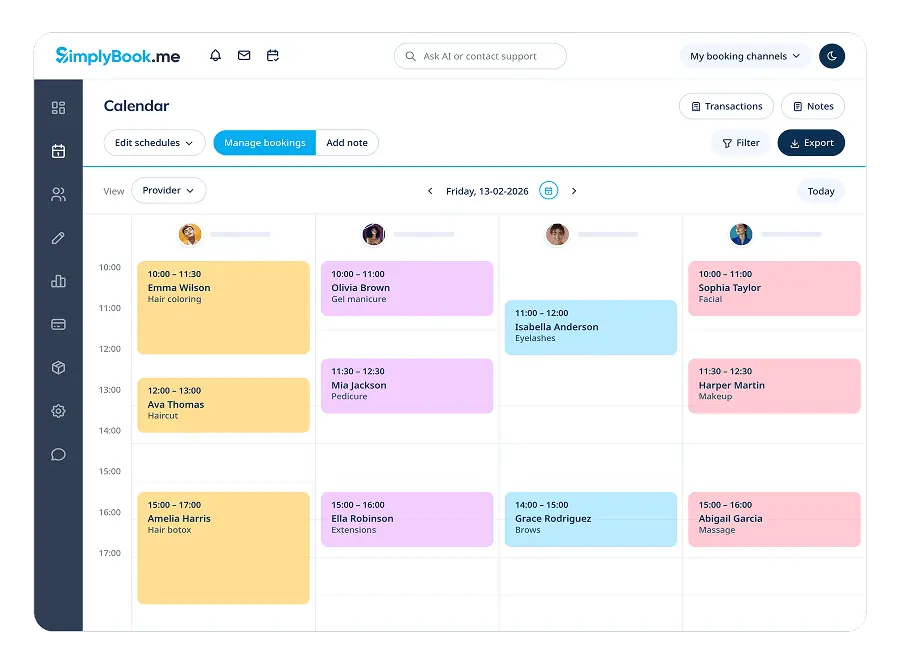Jump to Today

click(821, 191)
